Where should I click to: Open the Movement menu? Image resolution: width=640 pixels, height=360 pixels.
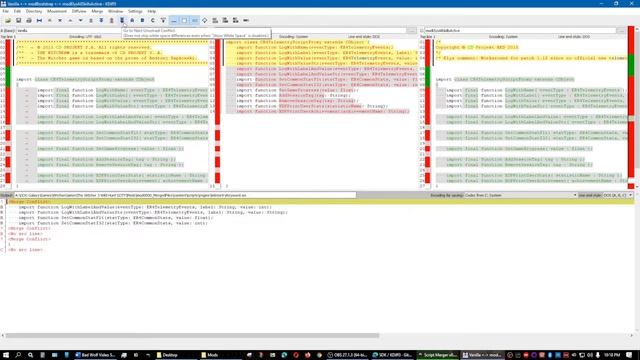(x=57, y=11)
